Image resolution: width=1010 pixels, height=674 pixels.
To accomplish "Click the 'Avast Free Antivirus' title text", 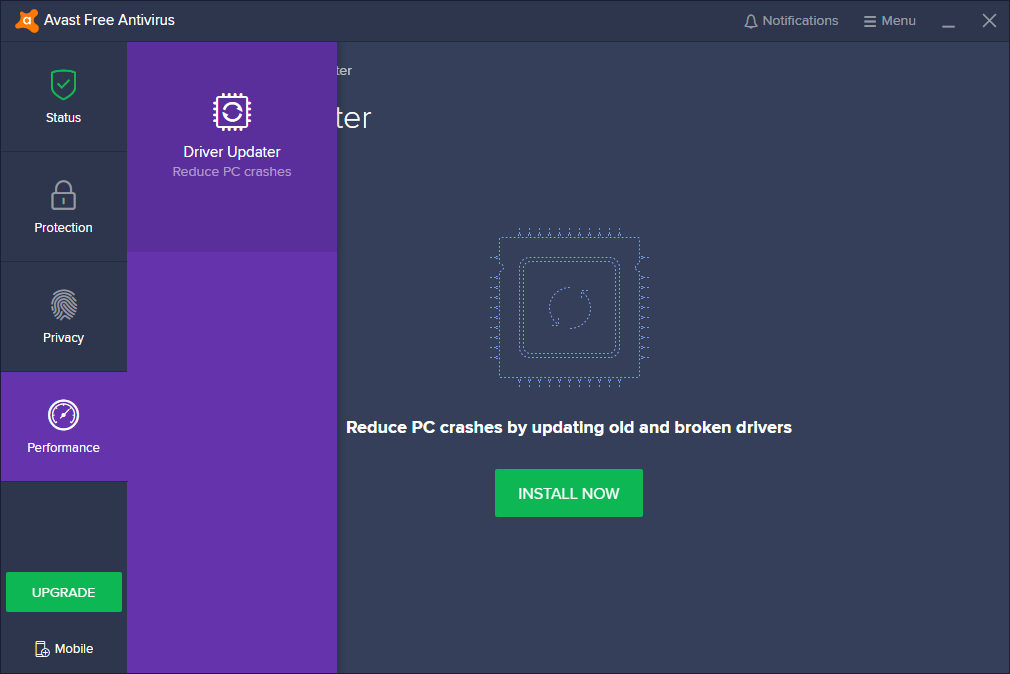I will pyautogui.click(x=110, y=20).
